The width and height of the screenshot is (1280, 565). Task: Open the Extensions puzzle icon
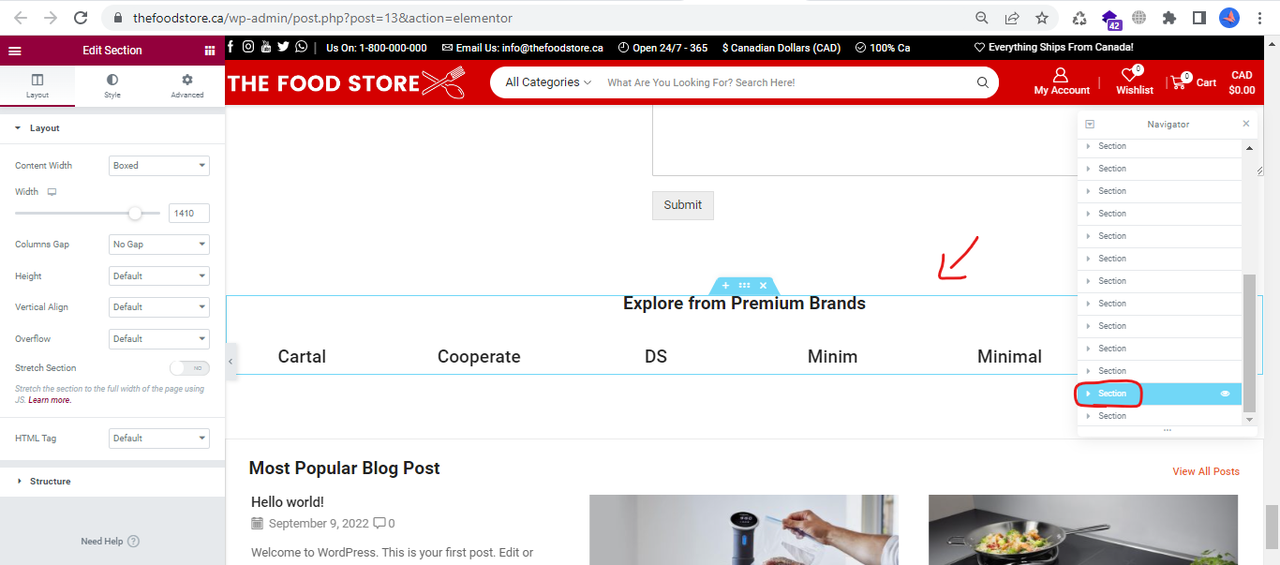(x=1169, y=18)
